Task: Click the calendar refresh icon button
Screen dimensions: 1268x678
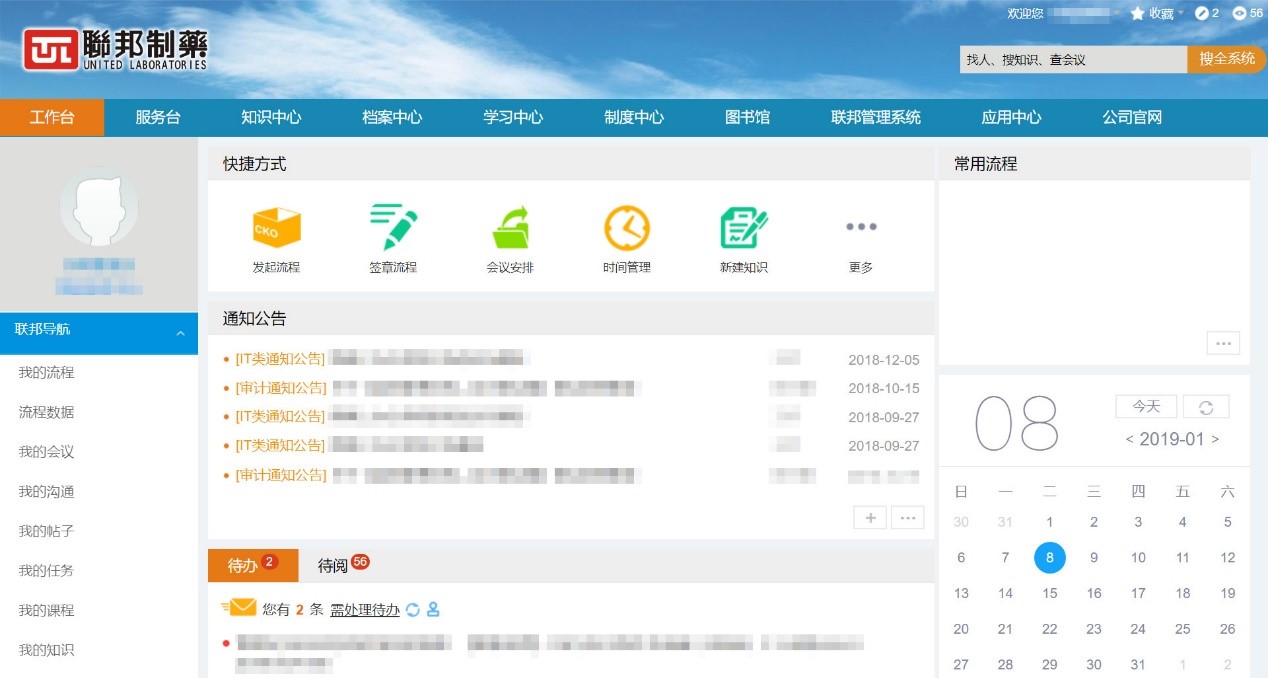Action: [1206, 407]
